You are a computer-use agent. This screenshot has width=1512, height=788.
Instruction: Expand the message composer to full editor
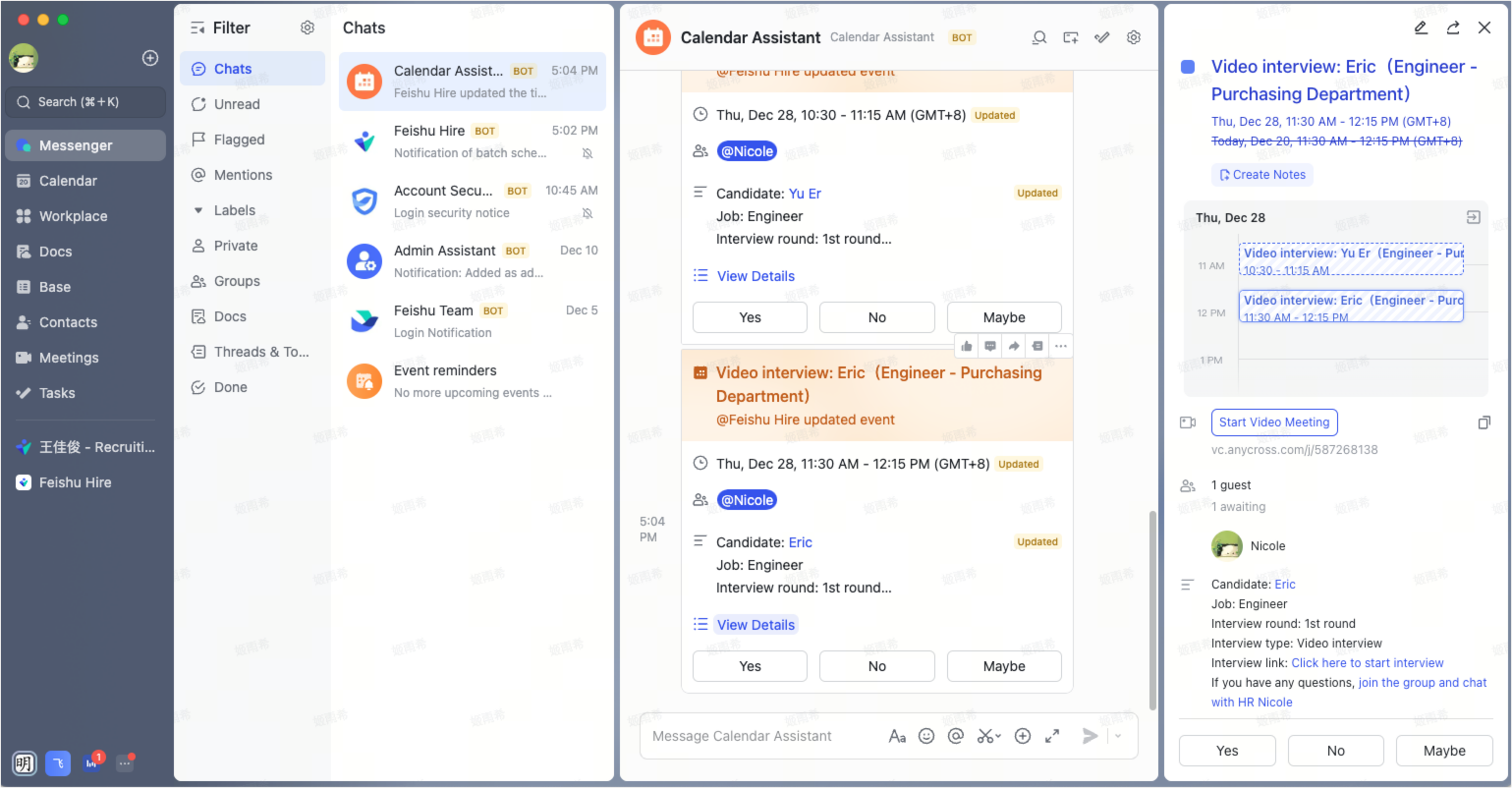pyautogui.click(x=1052, y=736)
